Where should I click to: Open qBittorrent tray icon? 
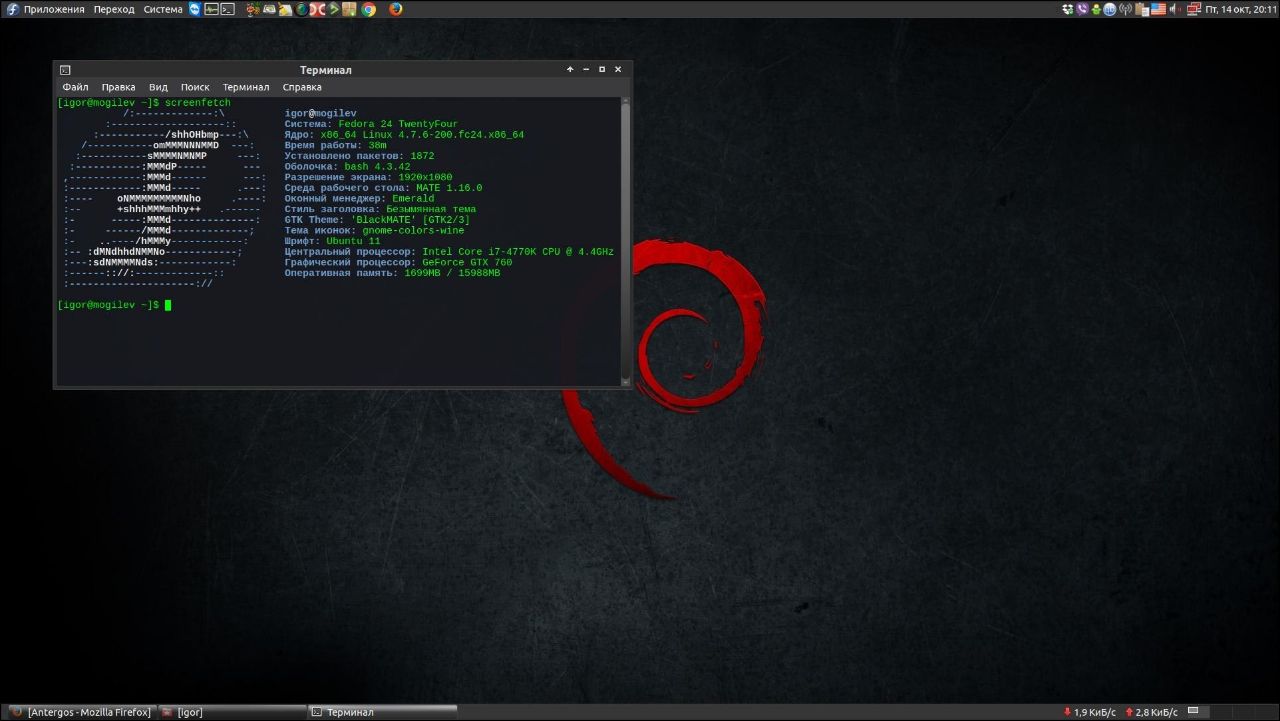click(x=1110, y=9)
